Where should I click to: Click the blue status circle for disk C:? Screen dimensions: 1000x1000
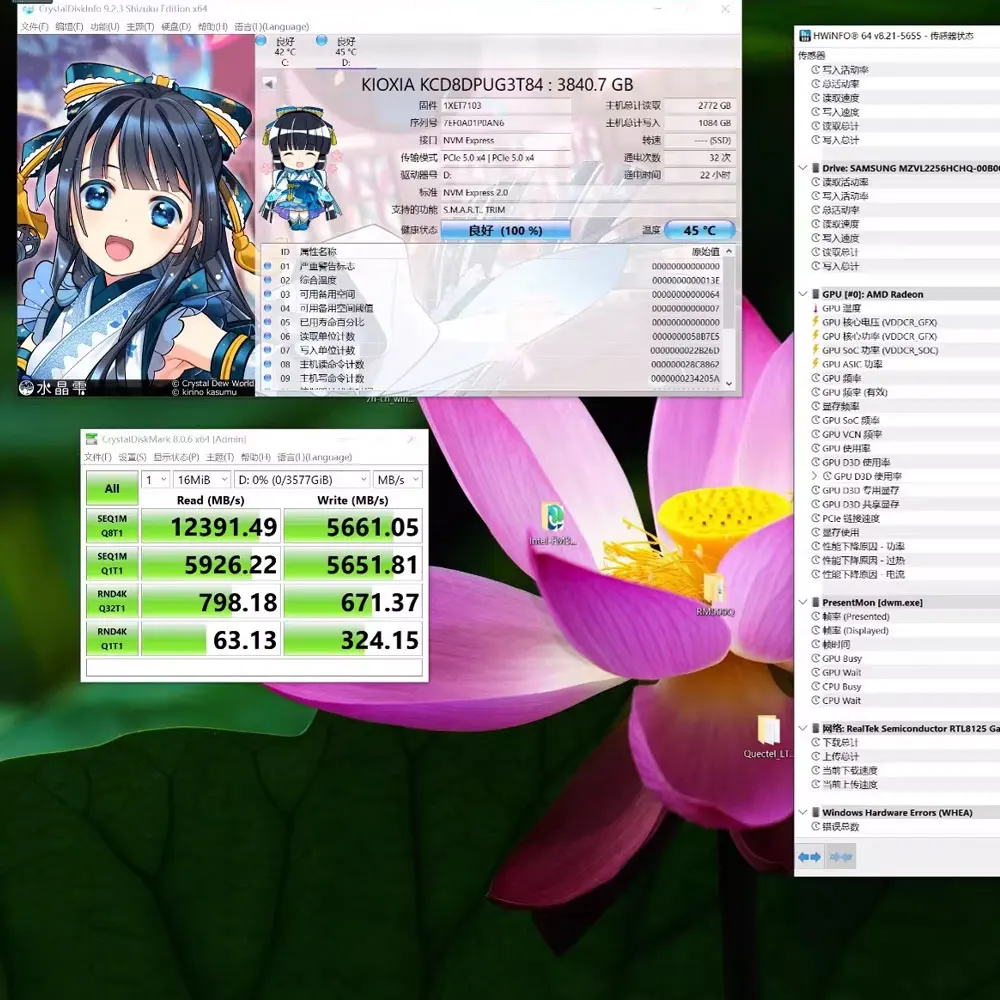click(x=261, y=40)
